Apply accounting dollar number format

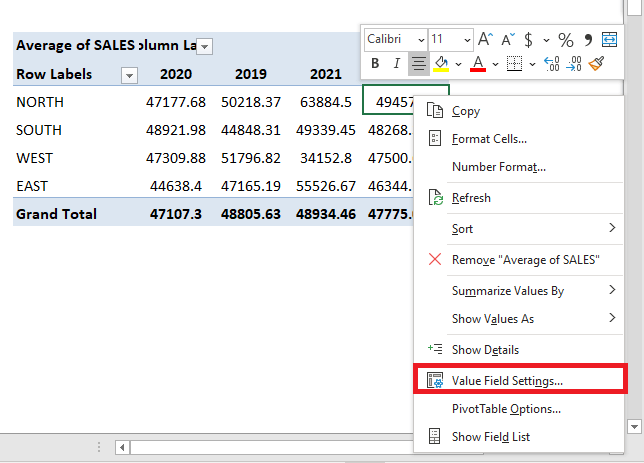529,40
